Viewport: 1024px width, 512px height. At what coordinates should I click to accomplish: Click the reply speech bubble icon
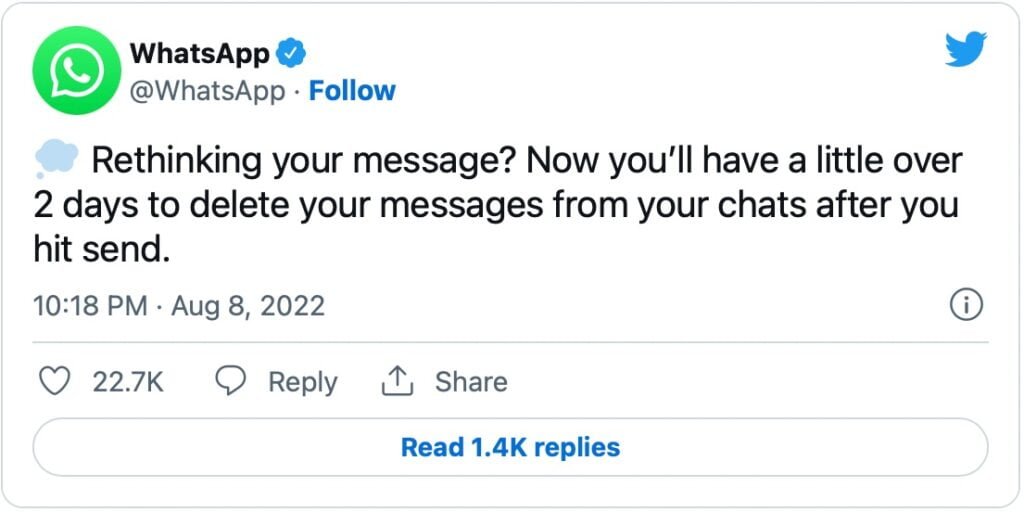(x=232, y=382)
